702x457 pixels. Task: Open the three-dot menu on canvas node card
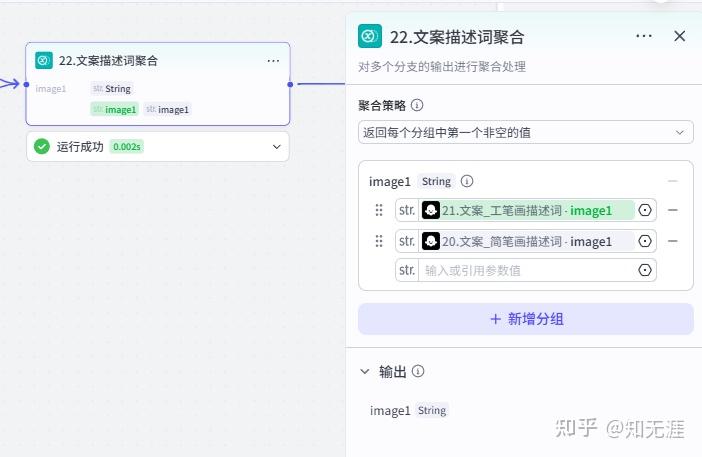tap(273, 61)
